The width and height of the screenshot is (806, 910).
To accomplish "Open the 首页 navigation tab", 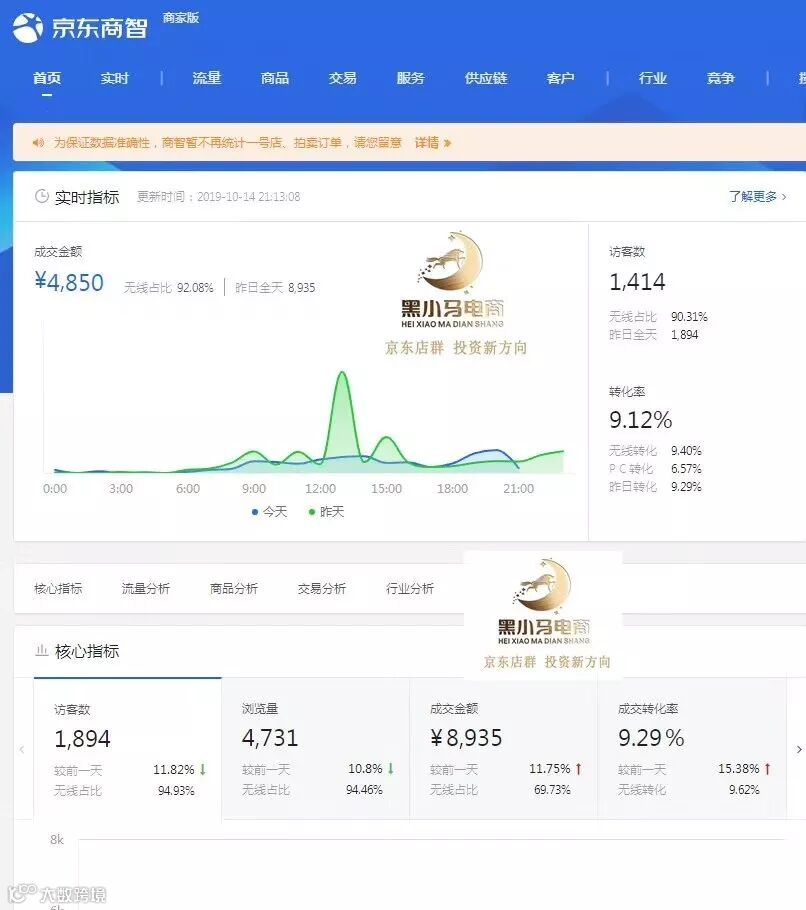I will 47,78.
